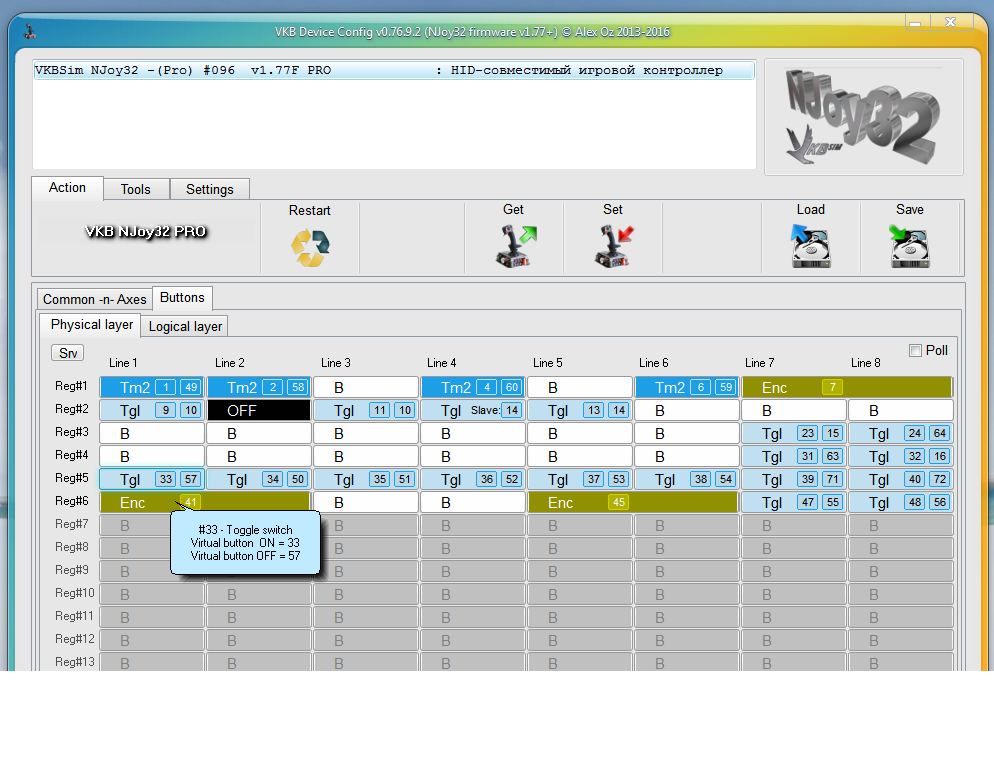Select the Tgl 24 64 cell
The width and height of the screenshot is (994, 768).
[901, 434]
